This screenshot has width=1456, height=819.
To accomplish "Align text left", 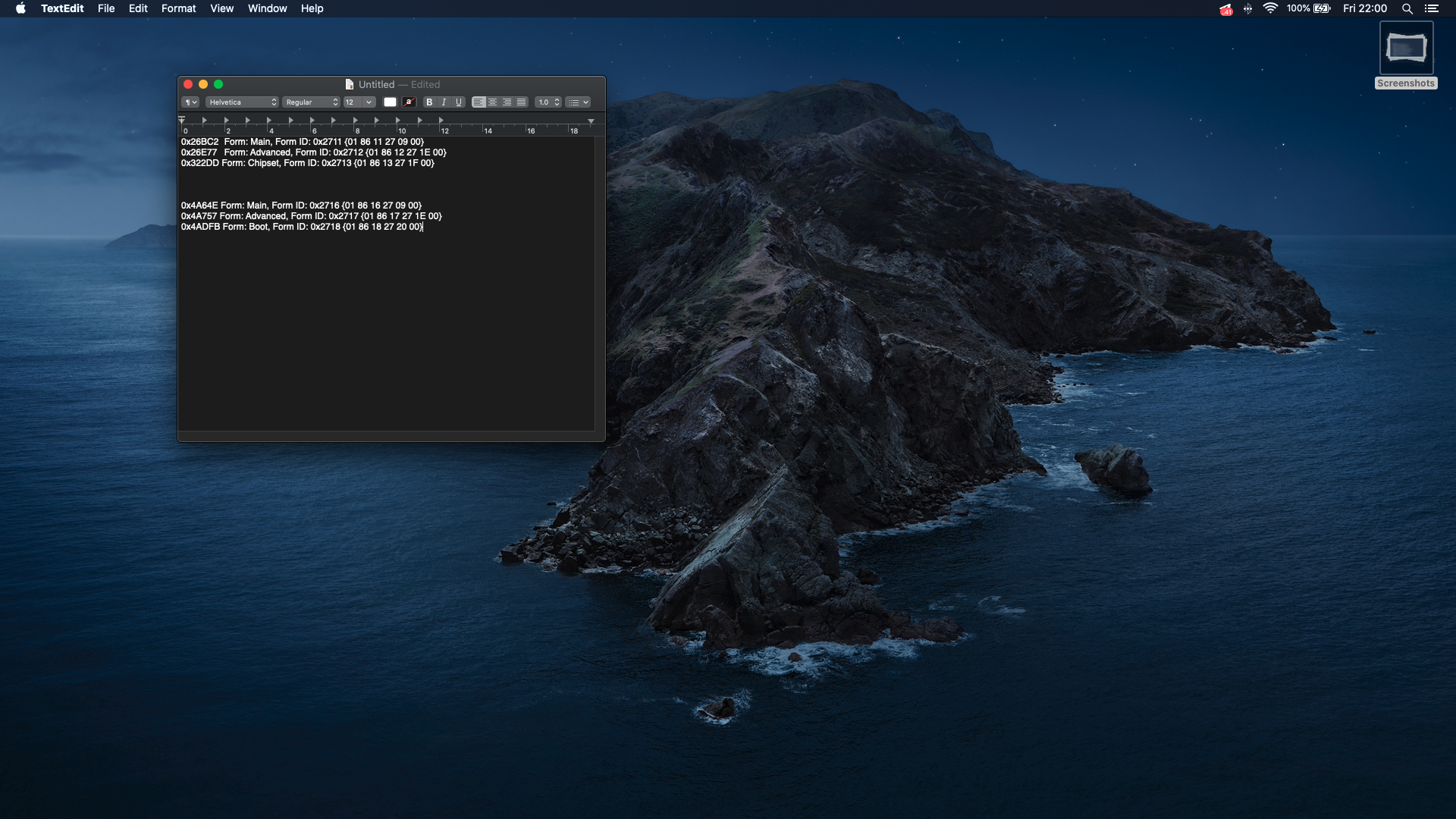I will [x=479, y=102].
